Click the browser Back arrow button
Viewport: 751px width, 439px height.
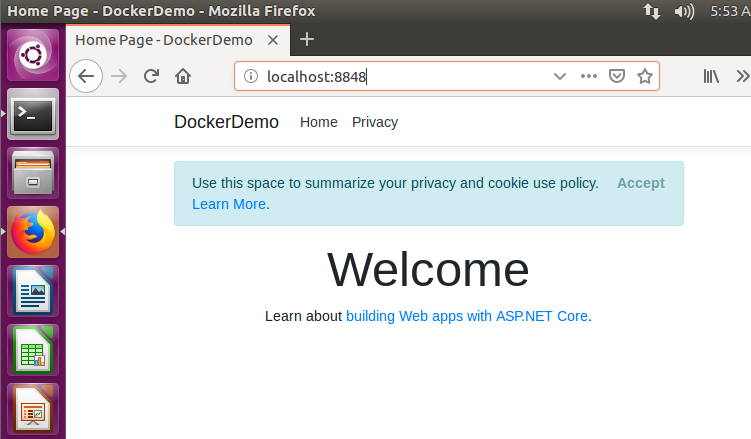86,76
